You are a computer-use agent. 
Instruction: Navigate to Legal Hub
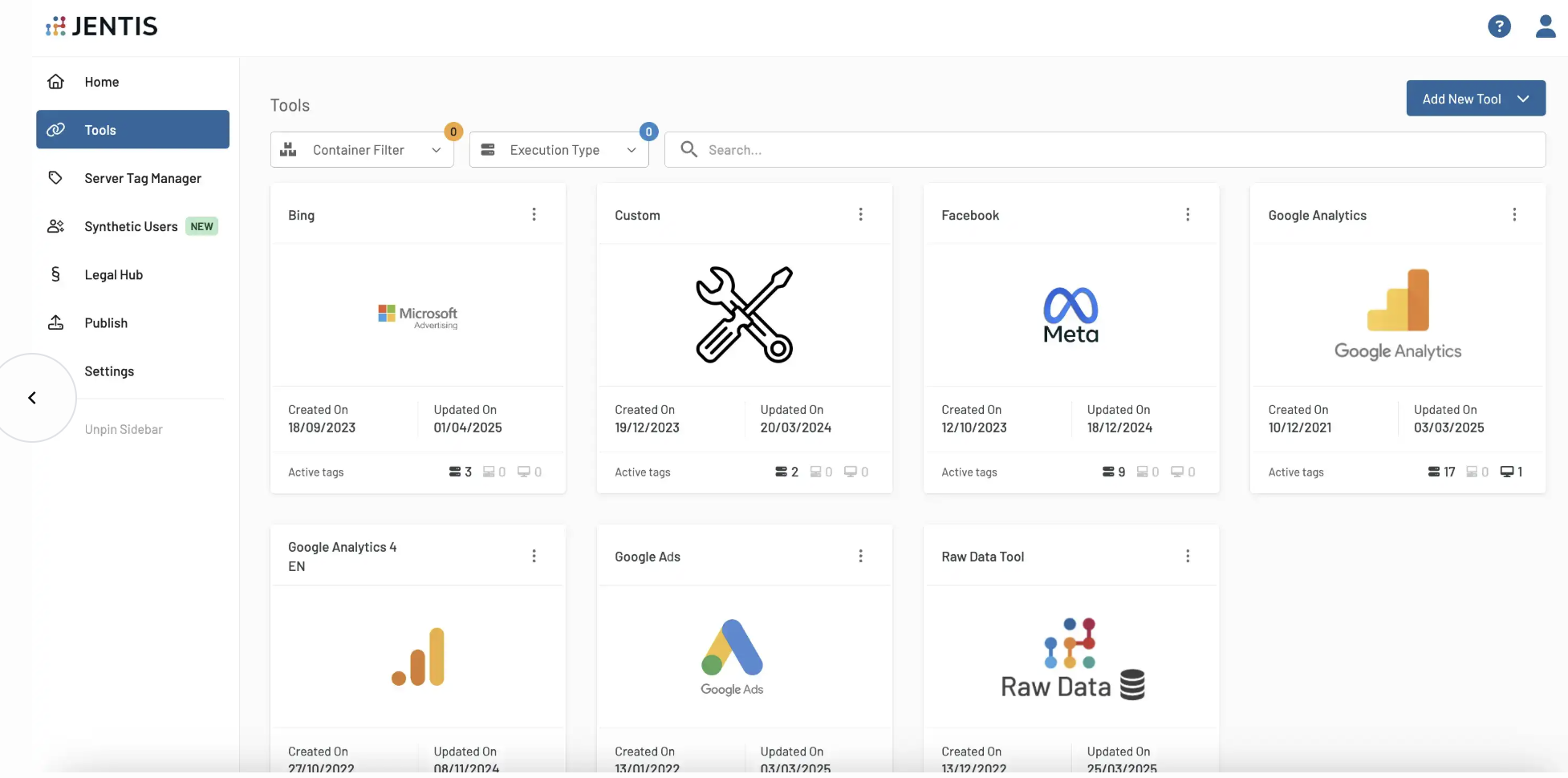[113, 274]
